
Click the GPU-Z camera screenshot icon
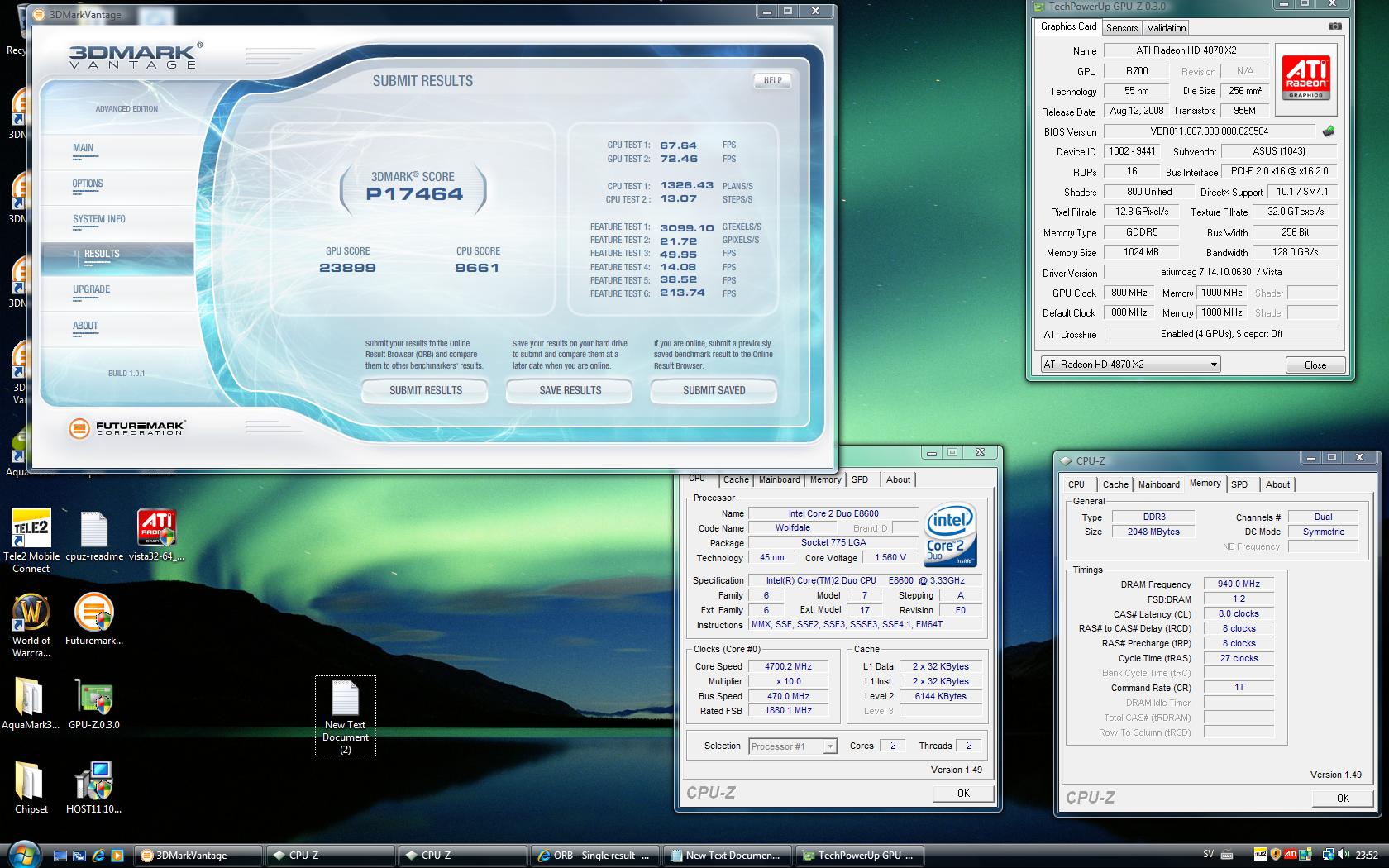1334,26
